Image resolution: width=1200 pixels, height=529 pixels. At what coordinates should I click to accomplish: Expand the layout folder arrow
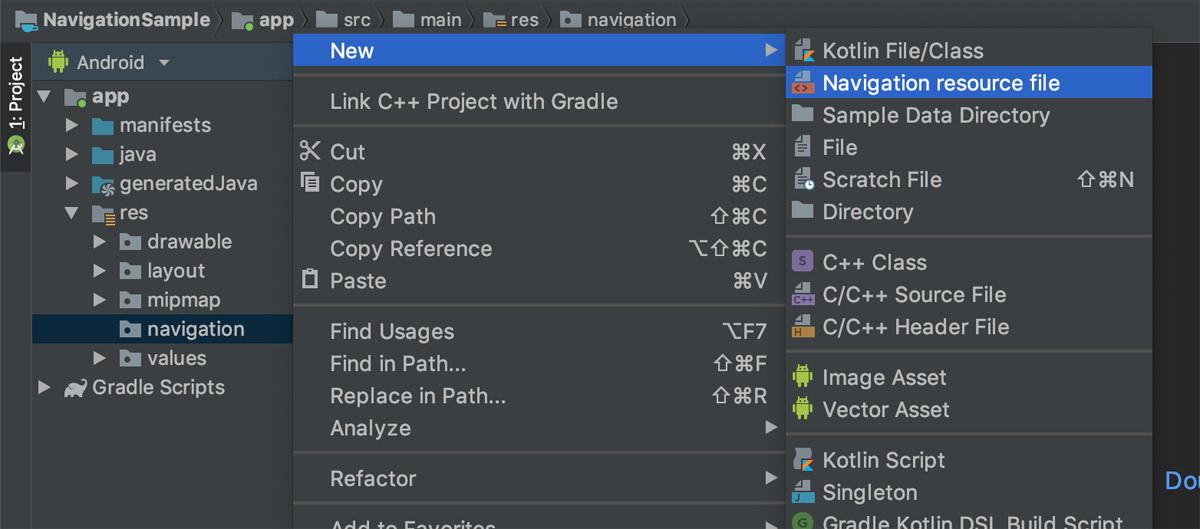(x=100, y=271)
